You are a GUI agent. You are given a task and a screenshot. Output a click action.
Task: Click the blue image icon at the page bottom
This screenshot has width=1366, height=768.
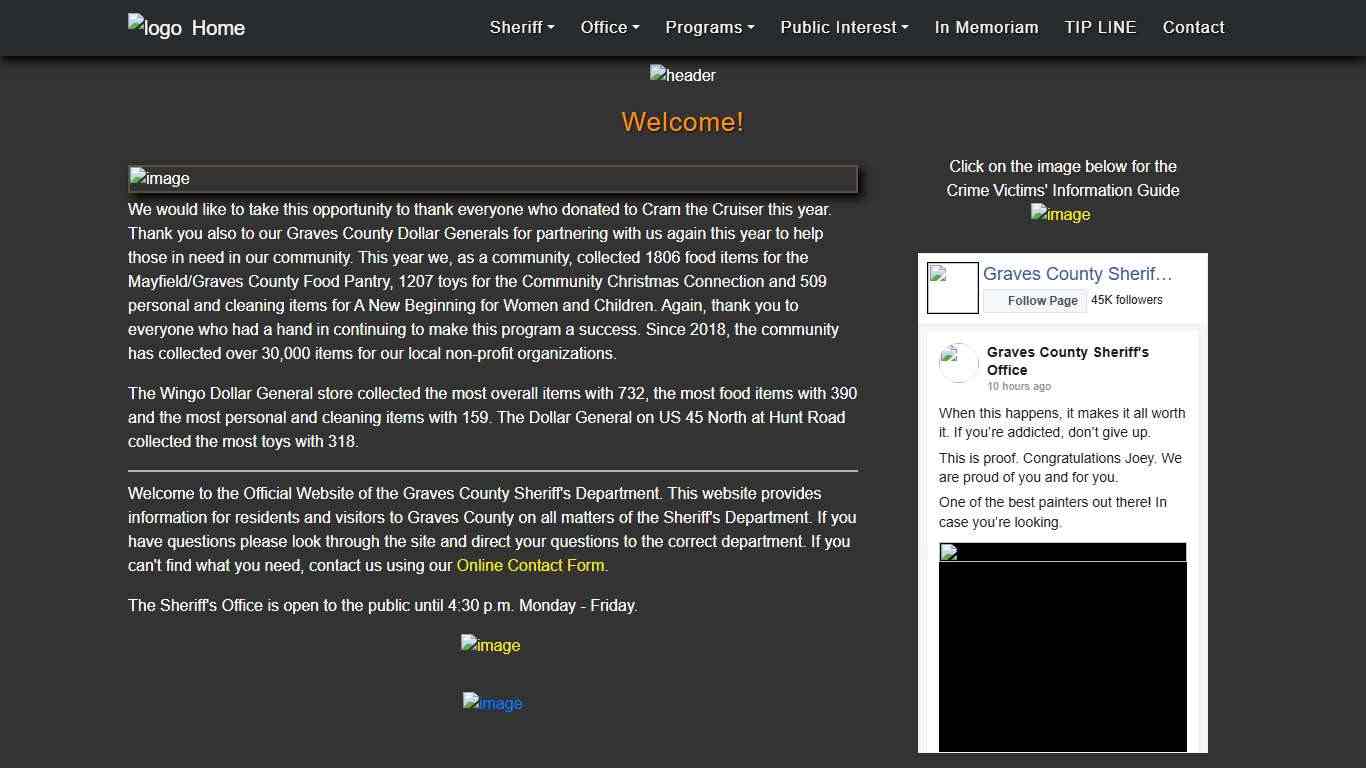coord(492,703)
